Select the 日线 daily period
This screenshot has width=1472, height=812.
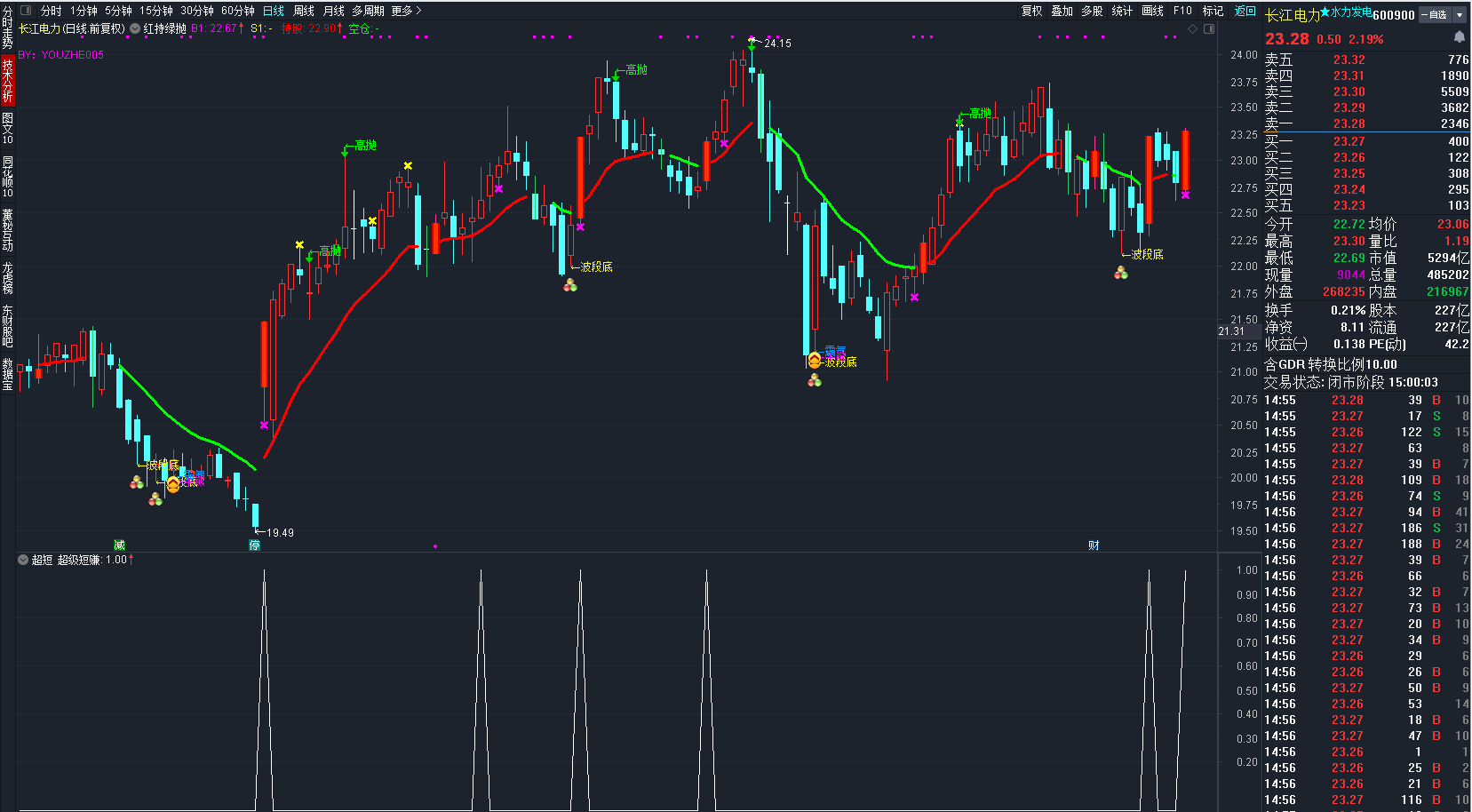(x=274, y=11)
